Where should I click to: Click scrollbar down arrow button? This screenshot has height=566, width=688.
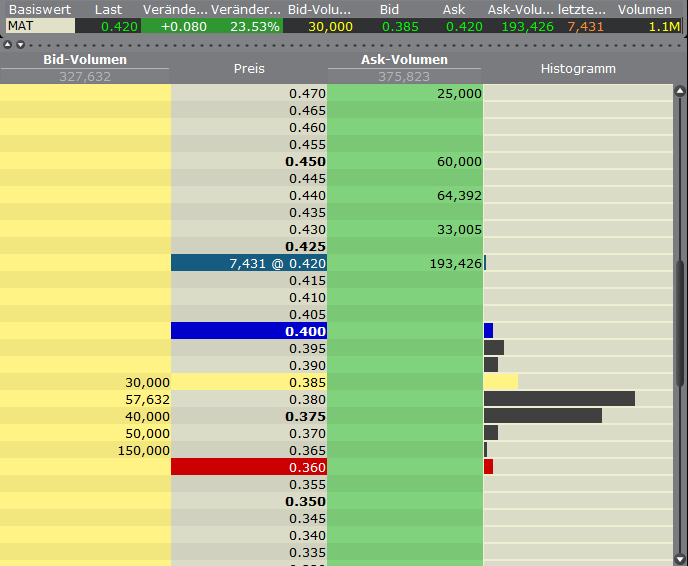680,559
